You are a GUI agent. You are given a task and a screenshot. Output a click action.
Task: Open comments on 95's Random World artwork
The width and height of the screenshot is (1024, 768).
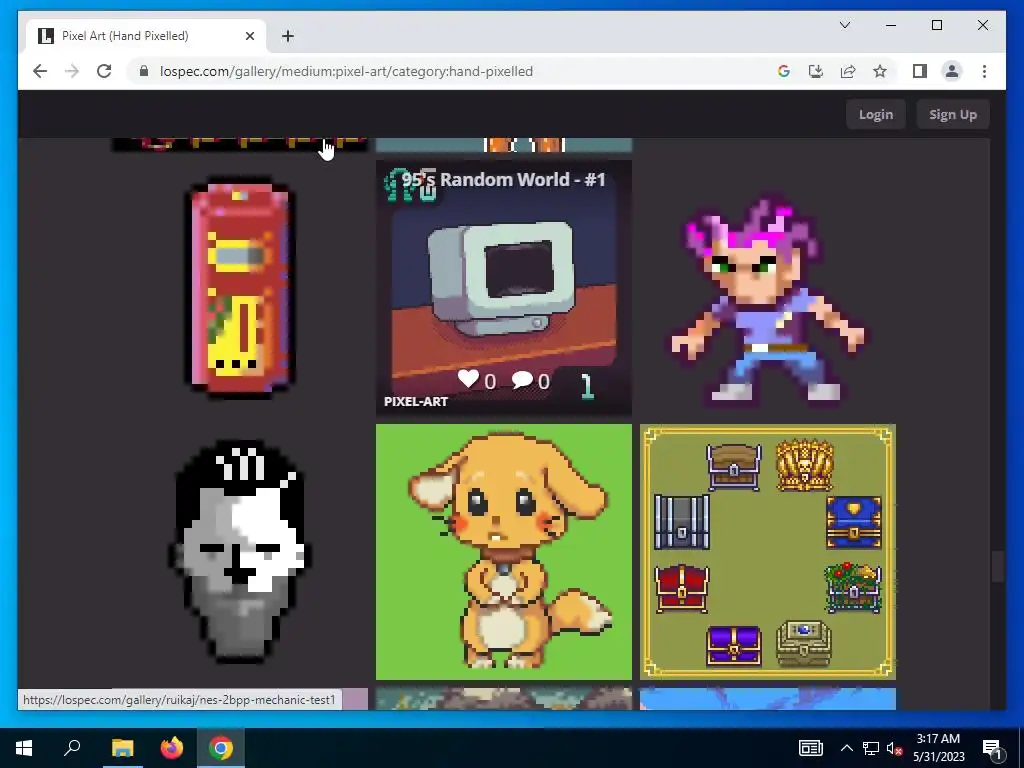click(522, 379)
